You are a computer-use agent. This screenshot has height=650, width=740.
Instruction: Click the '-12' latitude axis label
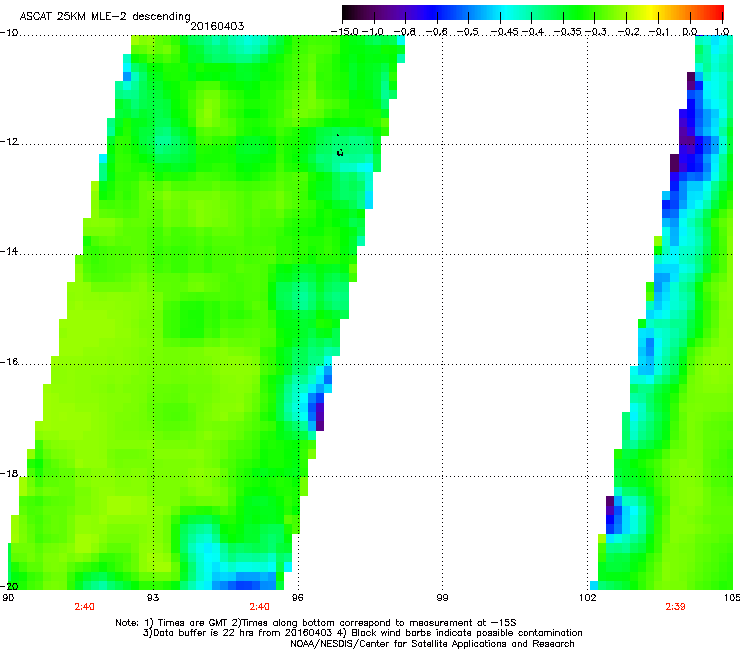(9, 142)
